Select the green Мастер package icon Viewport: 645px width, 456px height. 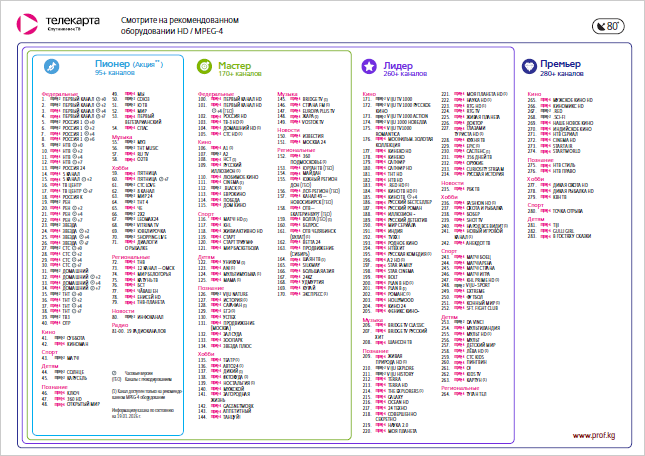[204, 66]
